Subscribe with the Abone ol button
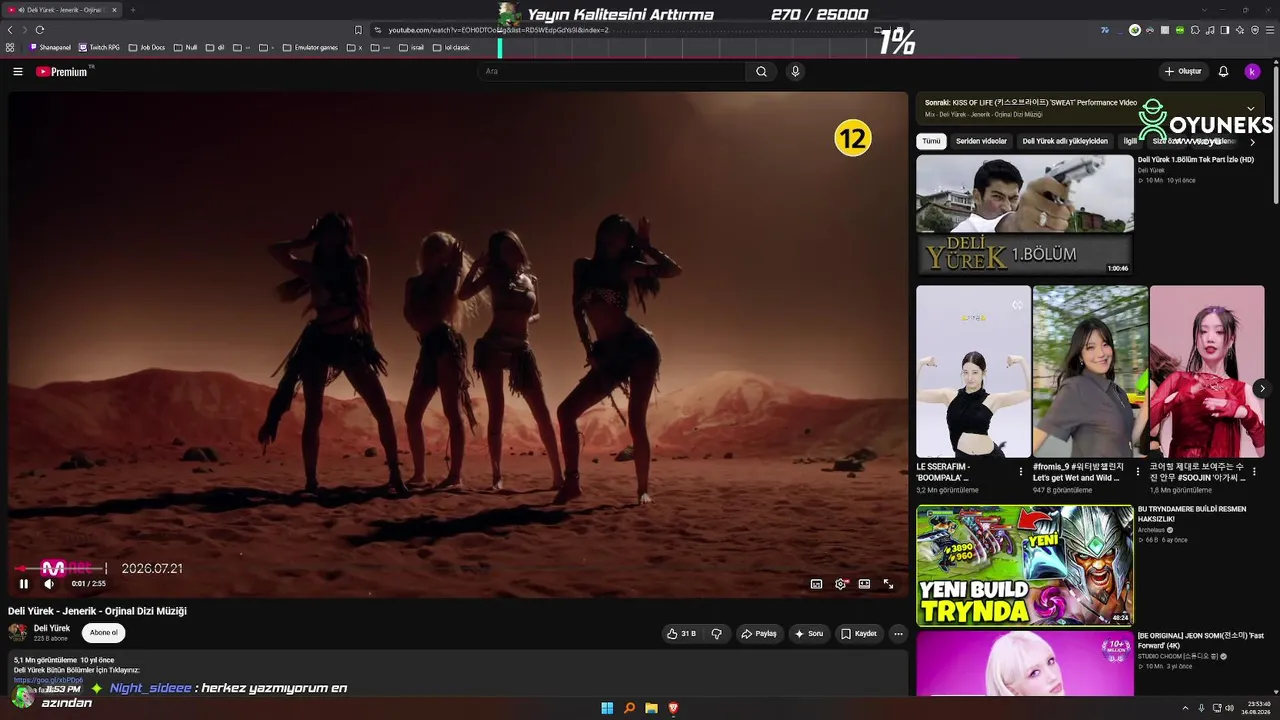Screen dimensions: 1280x720 click(104, 633)
